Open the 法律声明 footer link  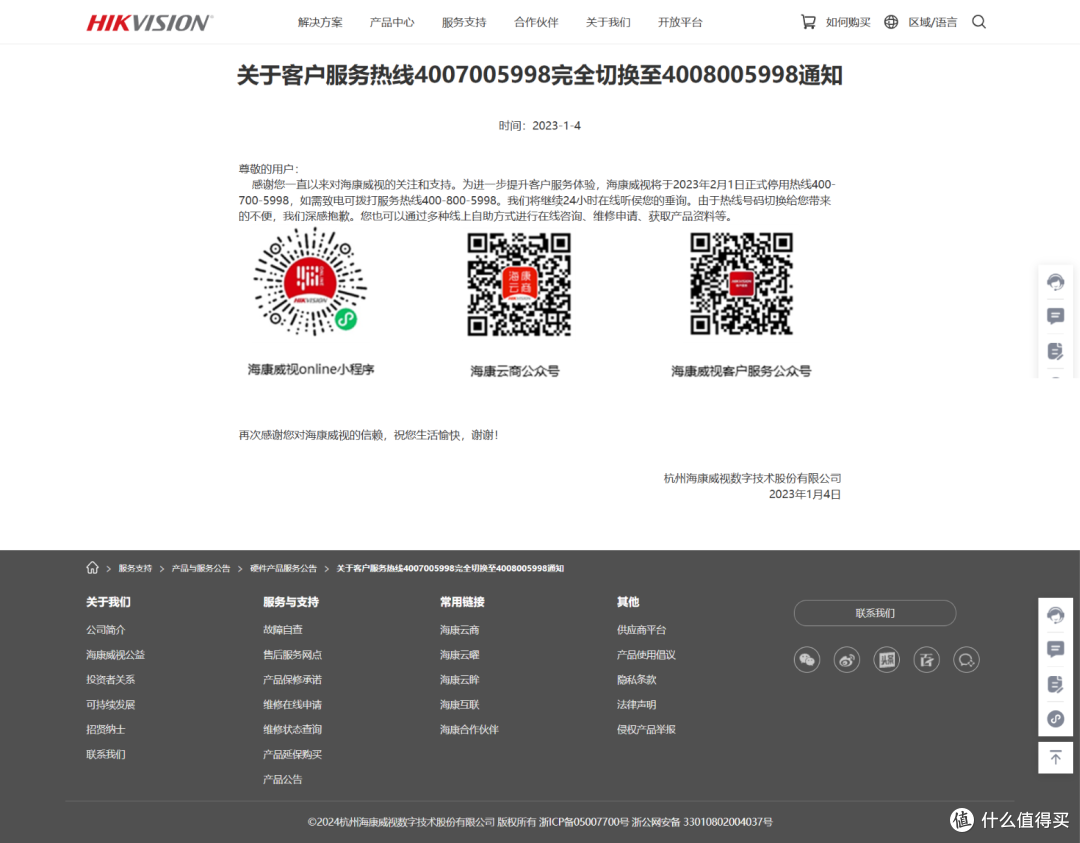point(636,705)
